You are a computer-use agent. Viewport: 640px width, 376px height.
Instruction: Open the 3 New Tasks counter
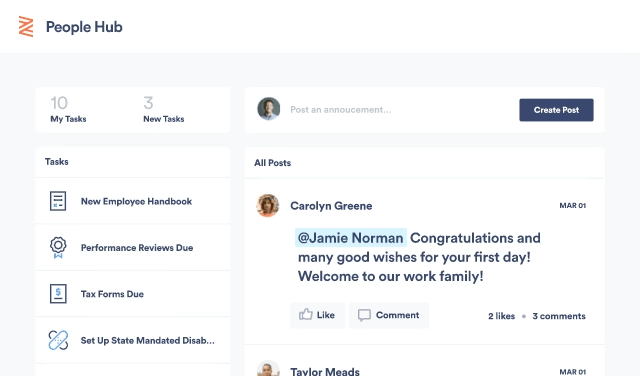(164, 109)
